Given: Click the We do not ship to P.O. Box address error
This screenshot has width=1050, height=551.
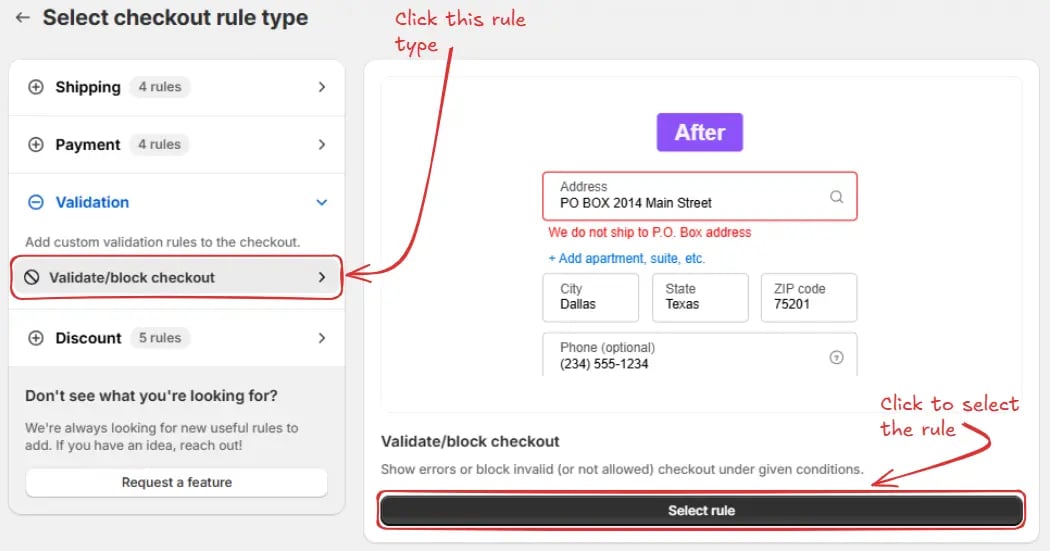Looking at the screenshot, I should pos(650,232).
